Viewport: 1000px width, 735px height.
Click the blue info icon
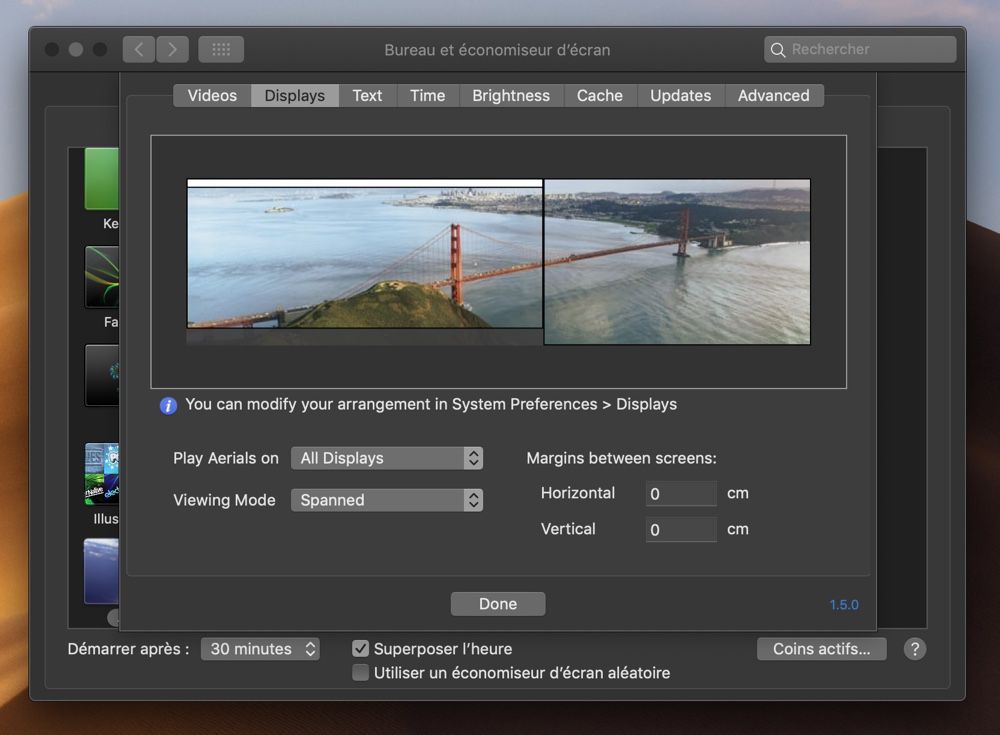168,405
